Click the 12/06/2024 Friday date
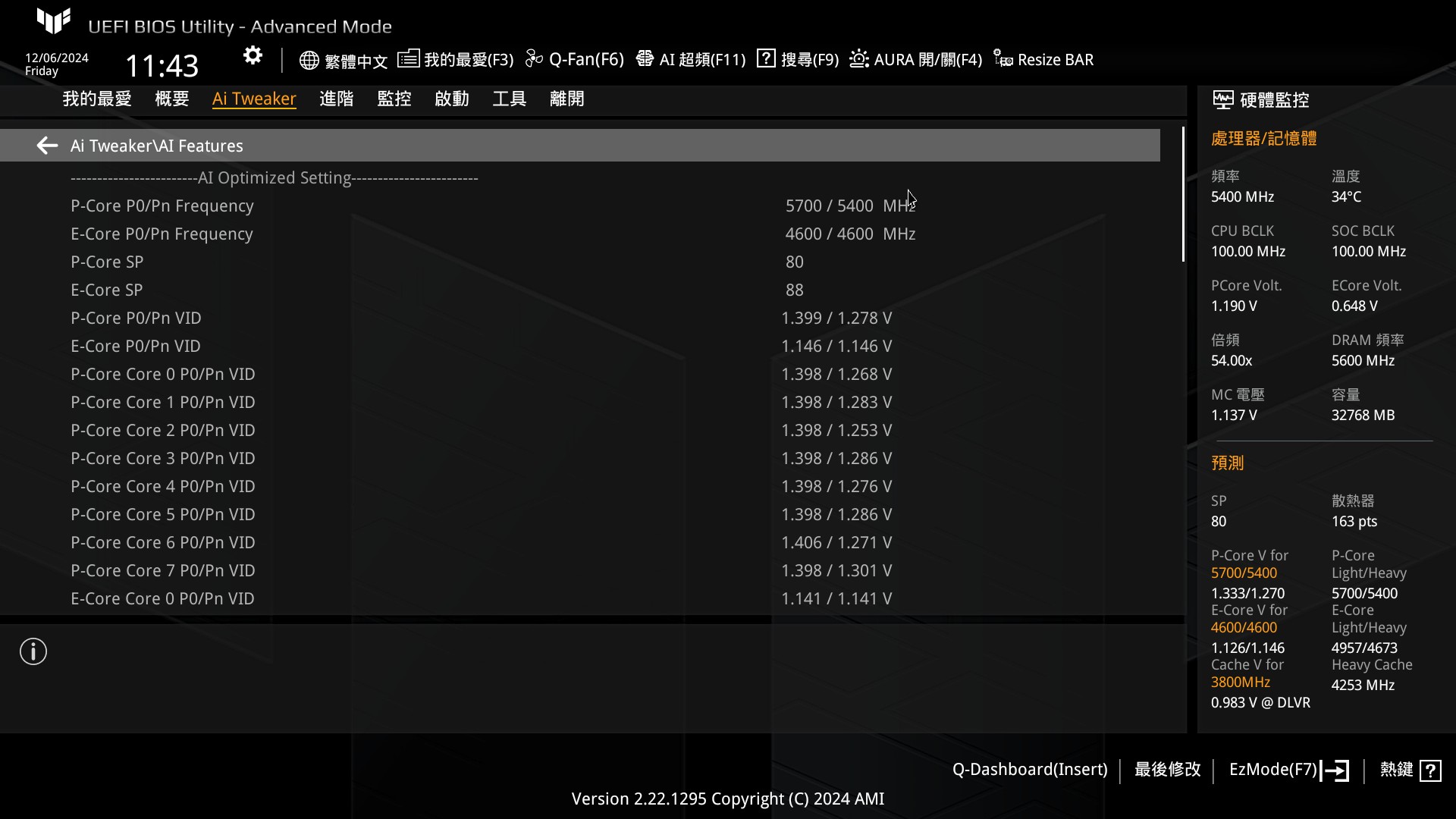The height and width of the screenshot is (819, 1456). tap(57, 64)
